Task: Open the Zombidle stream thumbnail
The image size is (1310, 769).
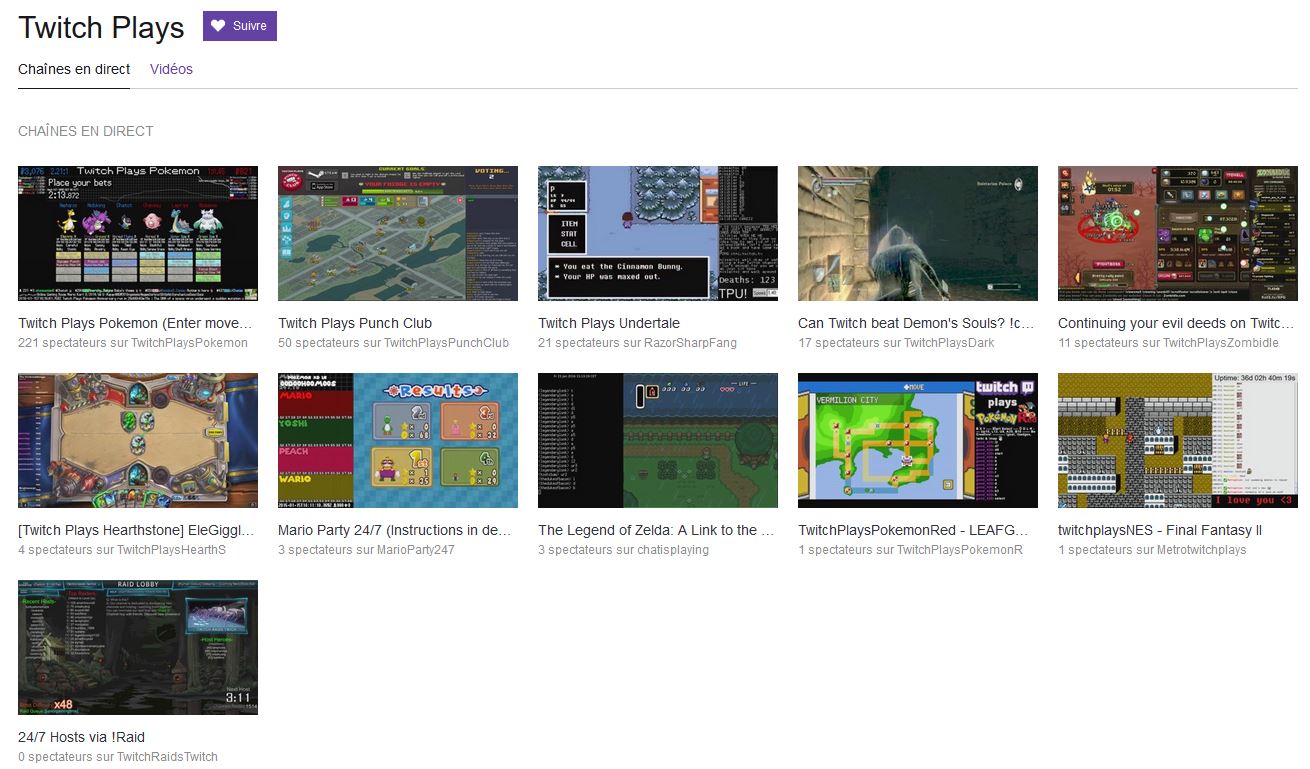Action: [1178, 233]
